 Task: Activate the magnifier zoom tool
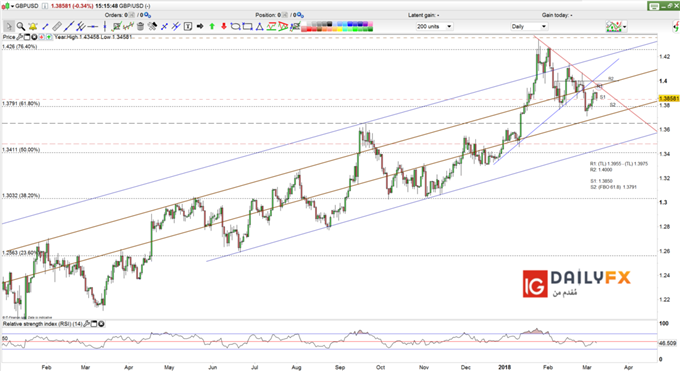pyautogui.click(x=21, y=26)
